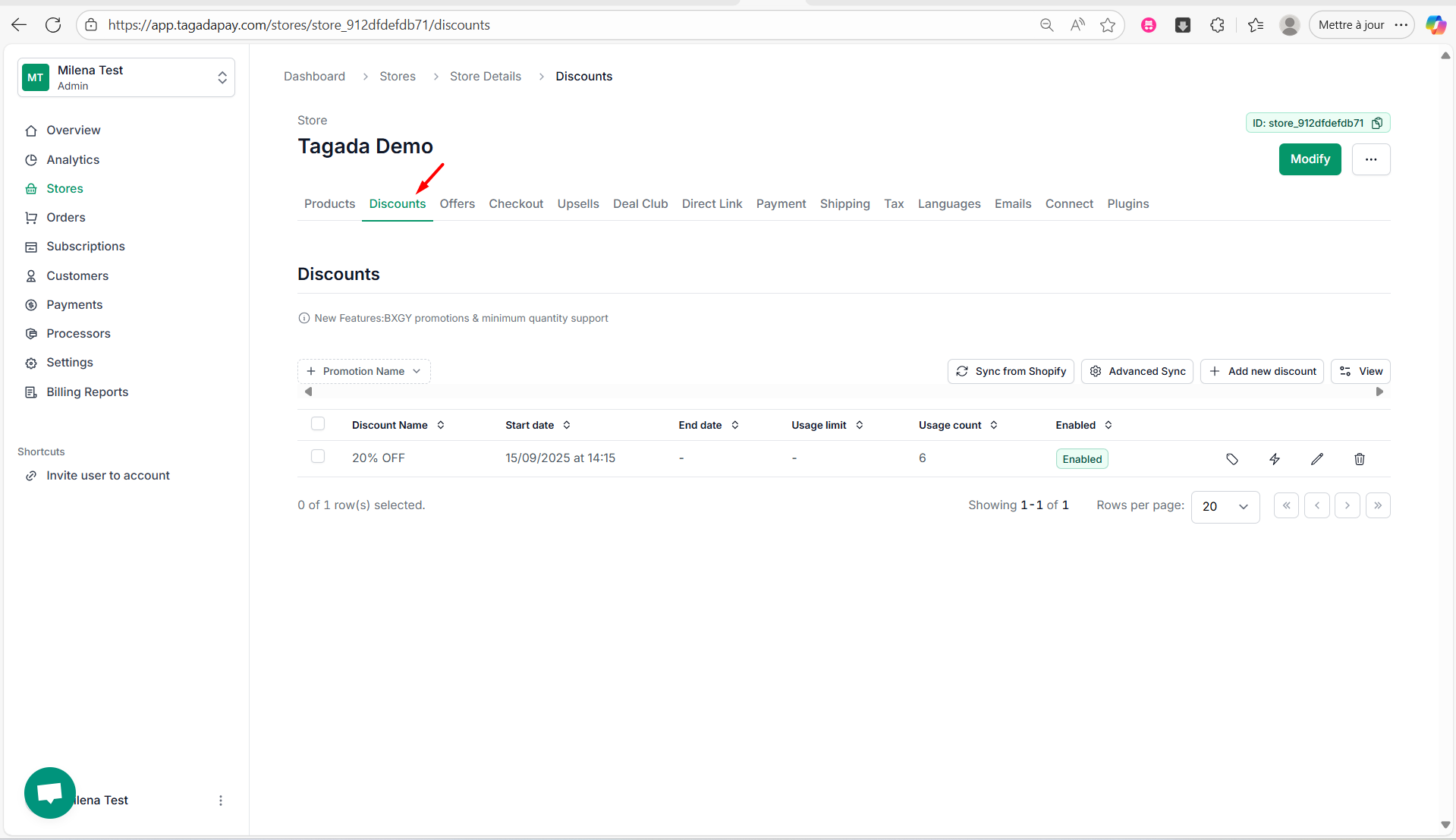
Task: Switch to the Offers tab
Action: 457,203
